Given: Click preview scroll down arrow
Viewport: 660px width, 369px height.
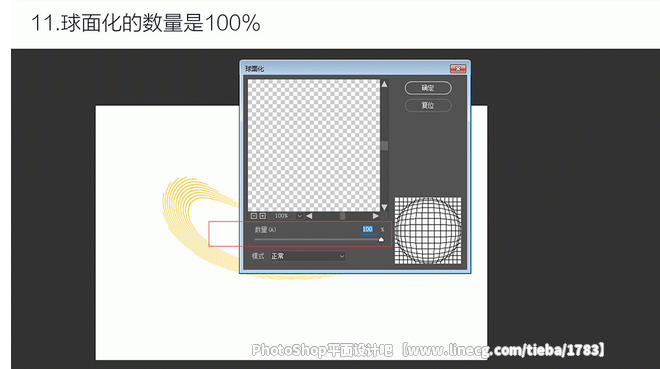Looking at the screenshot, I should 384,207.
